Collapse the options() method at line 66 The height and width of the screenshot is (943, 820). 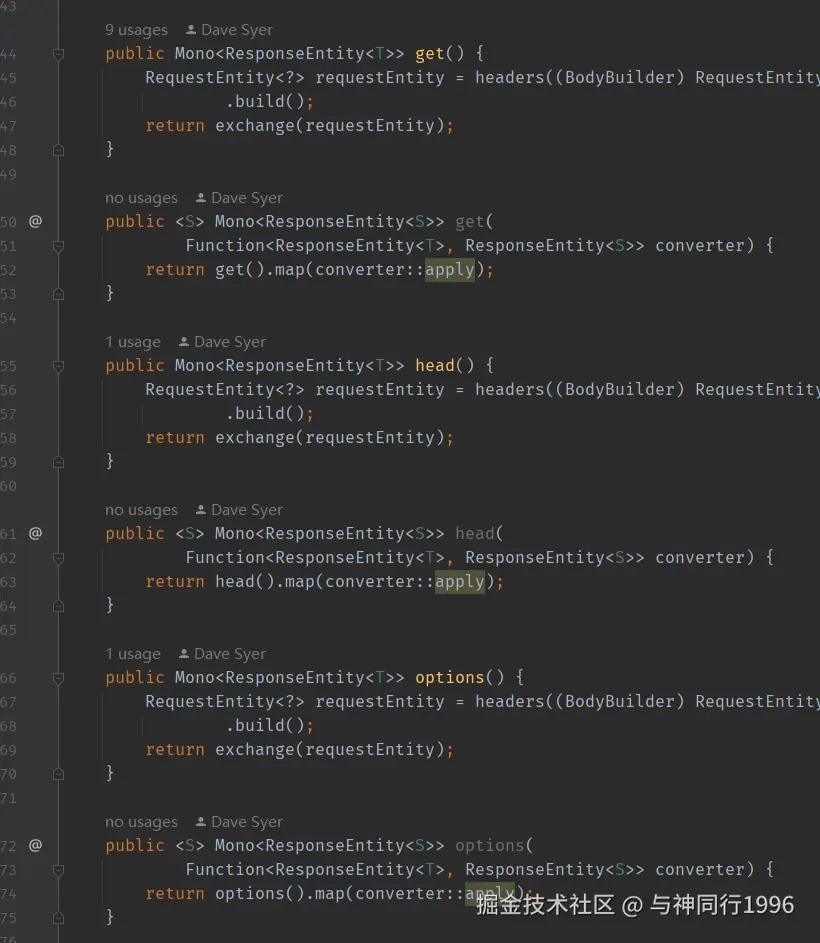click(58, 678)
